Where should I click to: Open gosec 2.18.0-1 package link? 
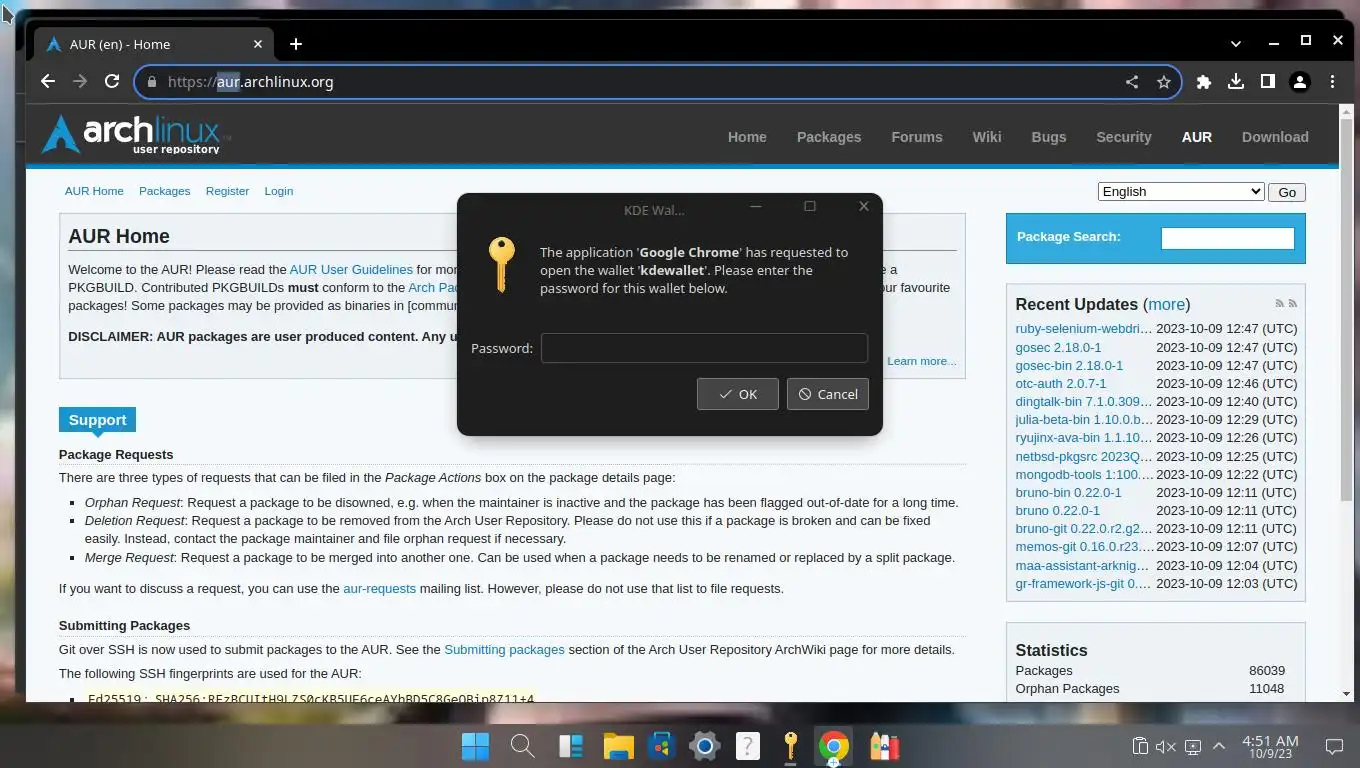1058,347
